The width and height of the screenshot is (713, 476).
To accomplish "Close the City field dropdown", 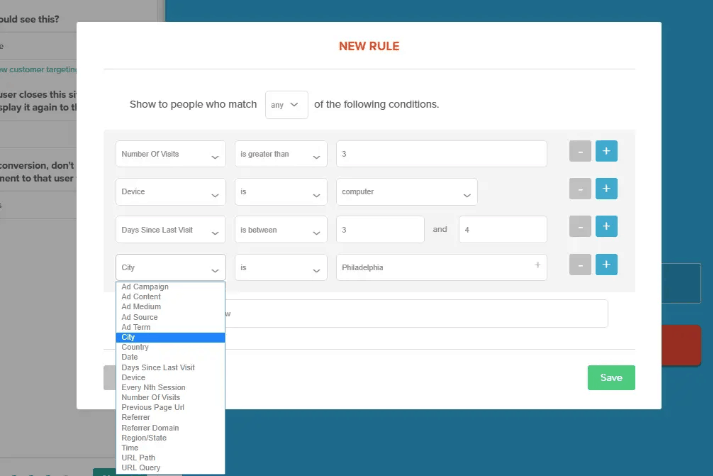I will [170, 267].
